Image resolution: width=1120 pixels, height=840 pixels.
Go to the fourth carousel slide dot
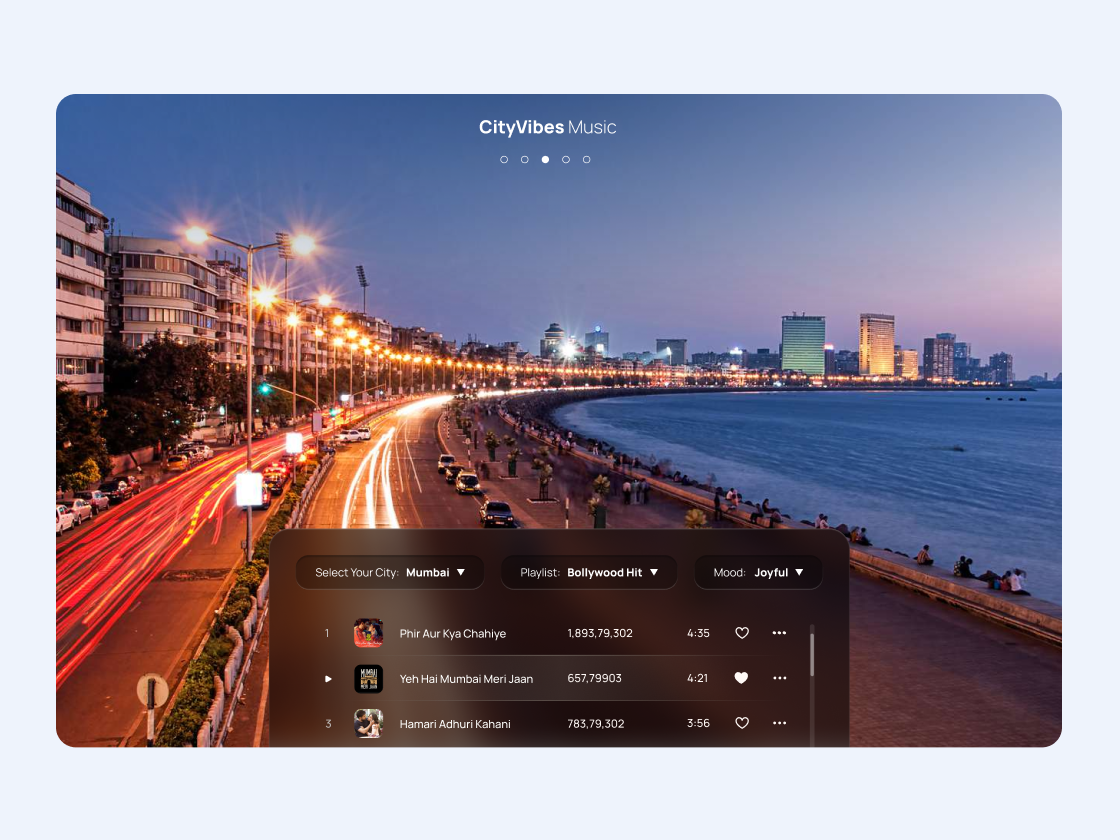click(566, 159)
